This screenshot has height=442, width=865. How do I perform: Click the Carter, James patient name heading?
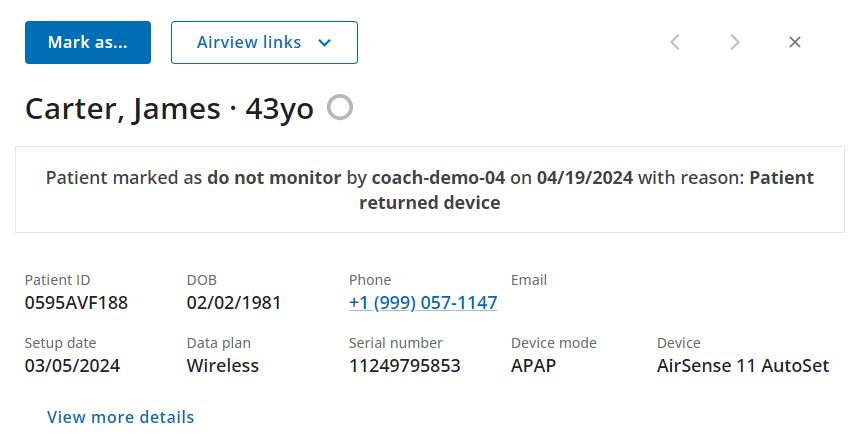pos(122,108)
